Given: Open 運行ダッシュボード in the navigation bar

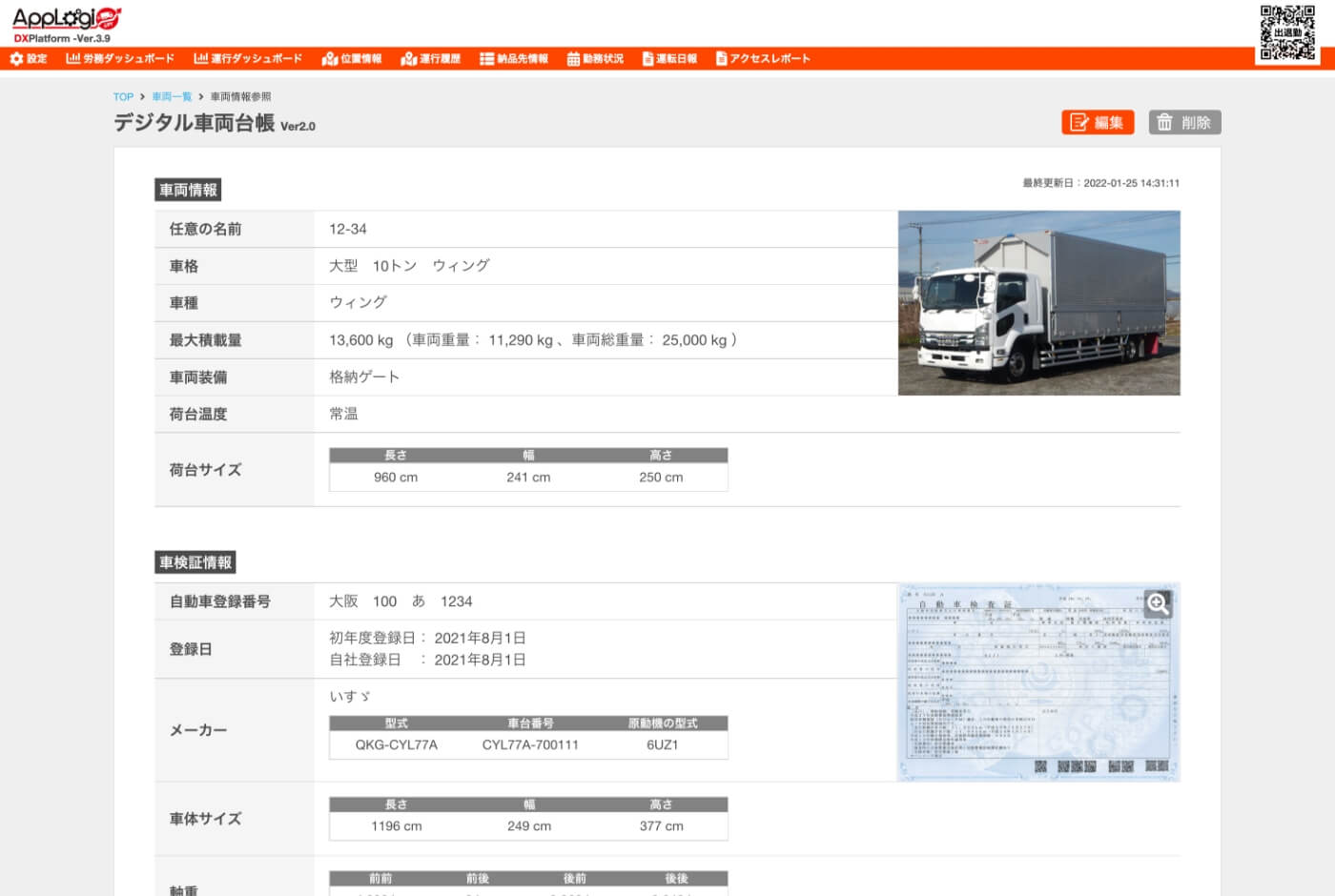Looking at the screenshot, I should (x=248, y=59).
